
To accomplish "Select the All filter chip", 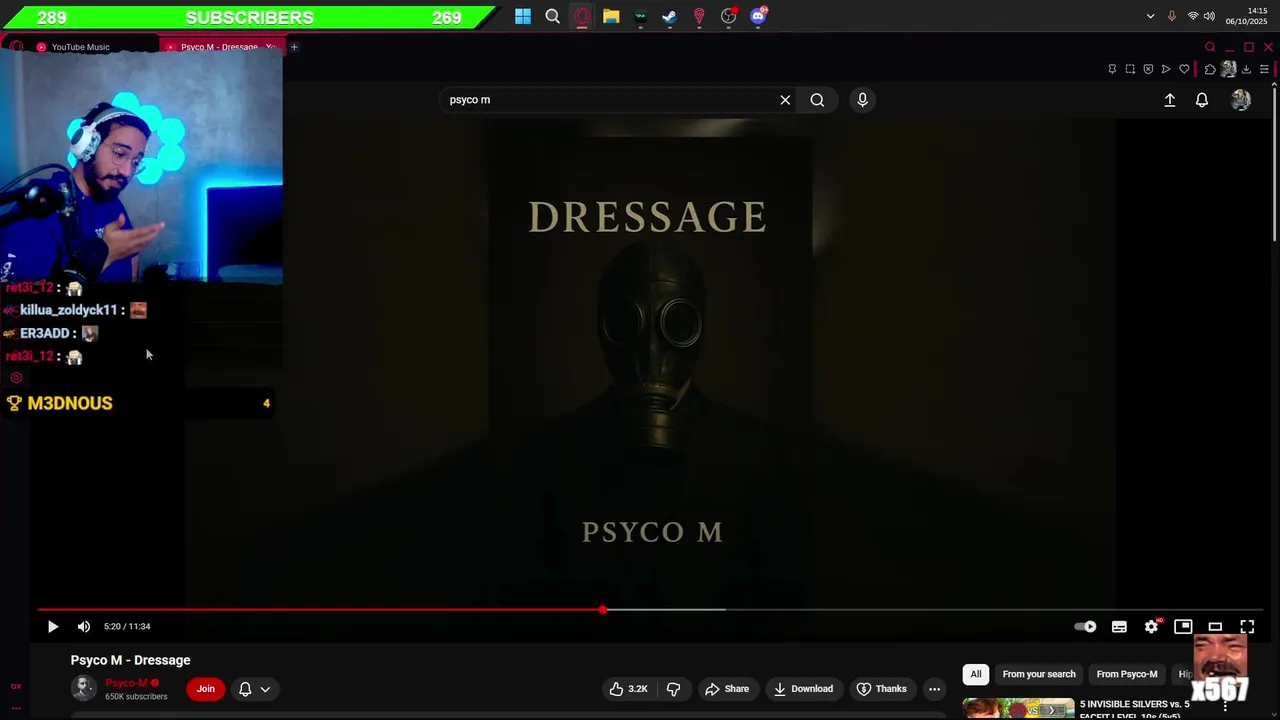I will tap(976, 674).
